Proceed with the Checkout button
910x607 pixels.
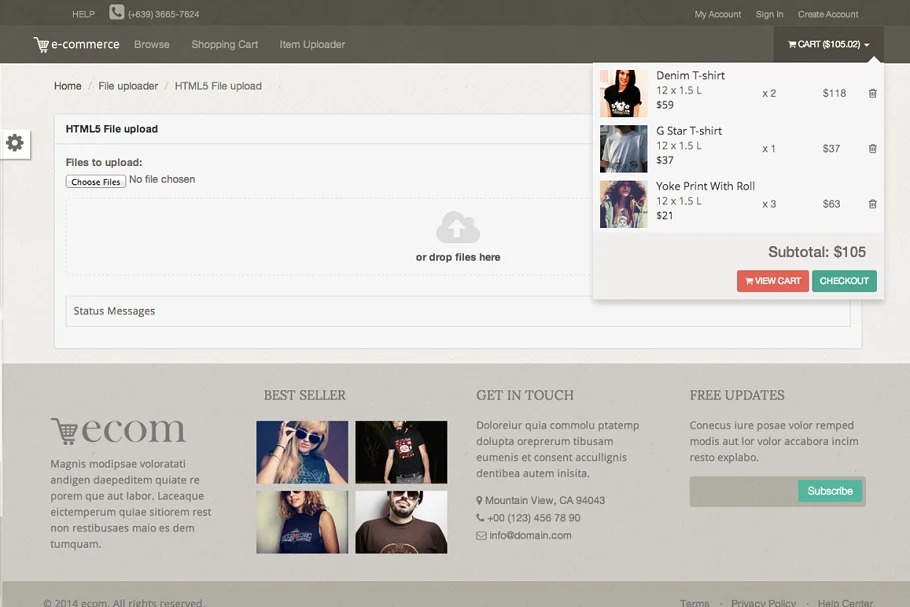[844, 281]
